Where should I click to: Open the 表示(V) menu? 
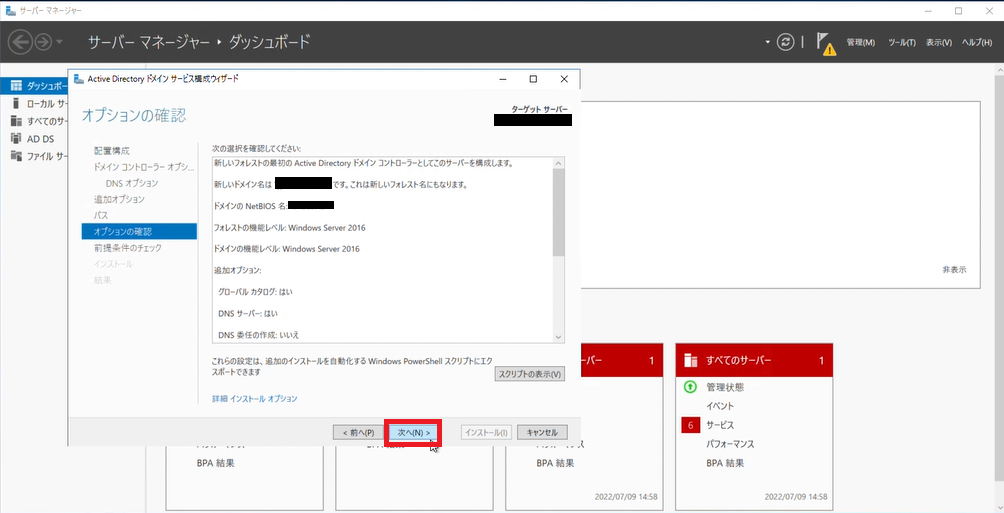939,42
